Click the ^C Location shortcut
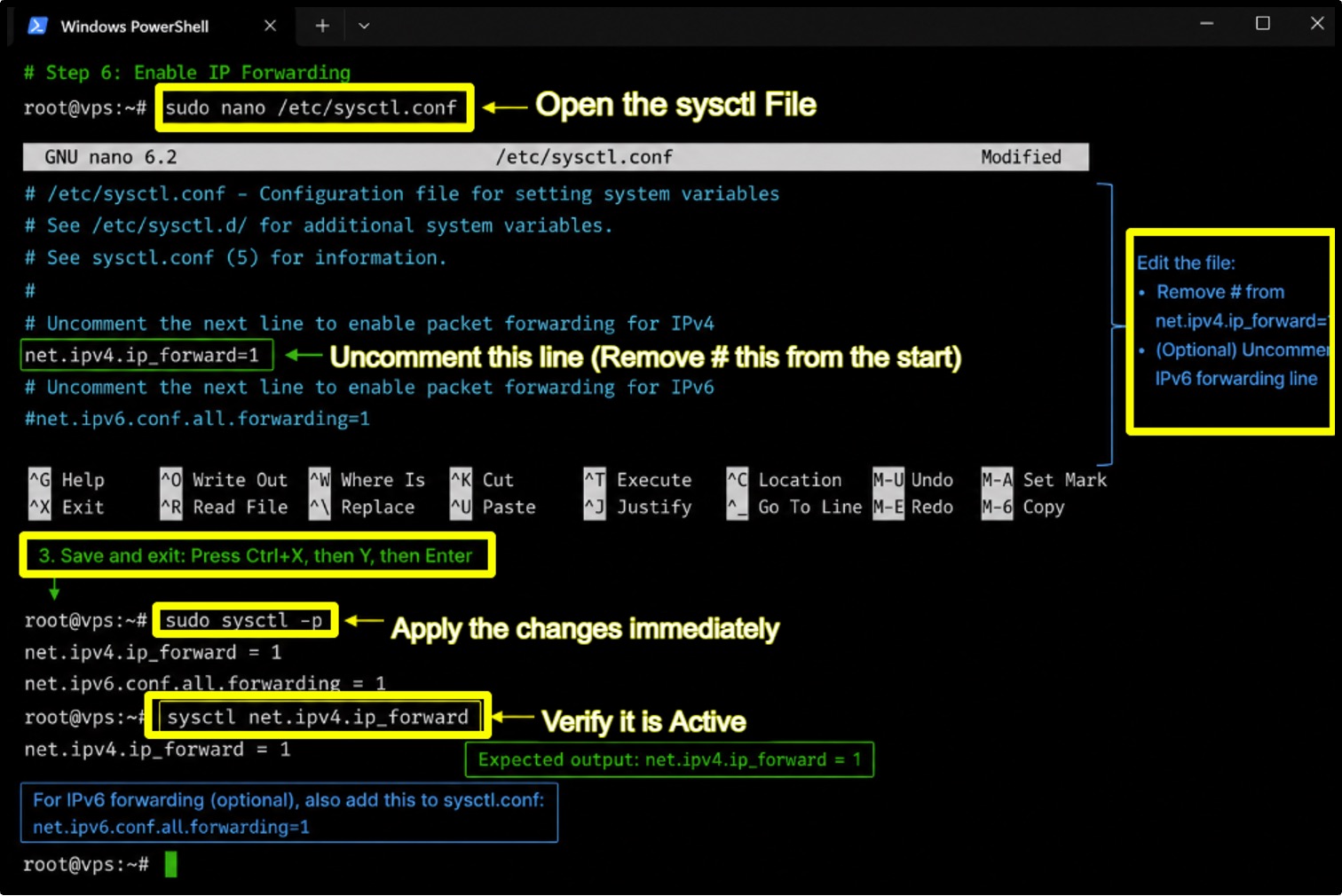The width and height of the screenshot is (1342, 896). [785, 480]
